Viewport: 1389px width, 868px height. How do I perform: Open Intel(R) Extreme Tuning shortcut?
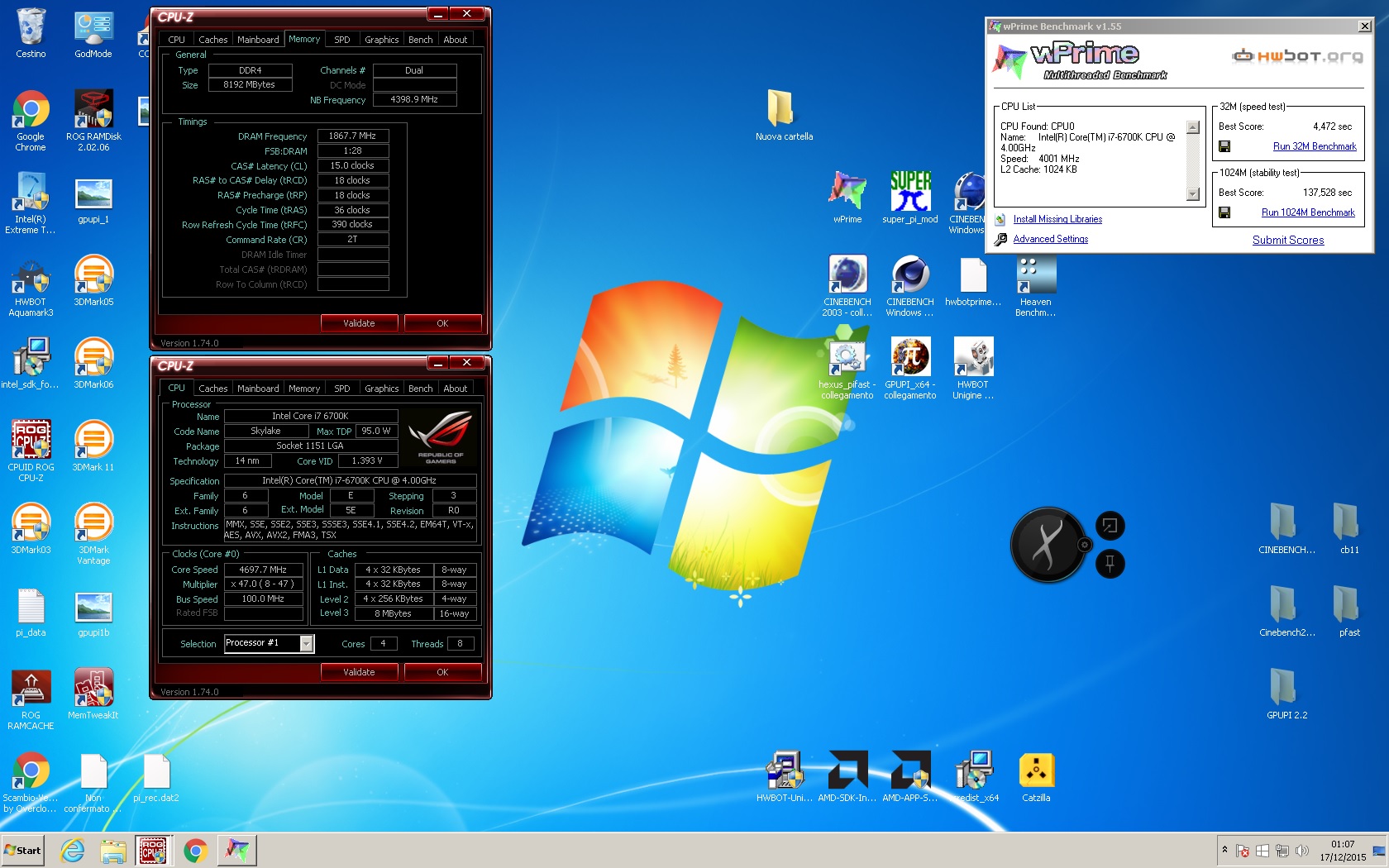coord(31,203)
